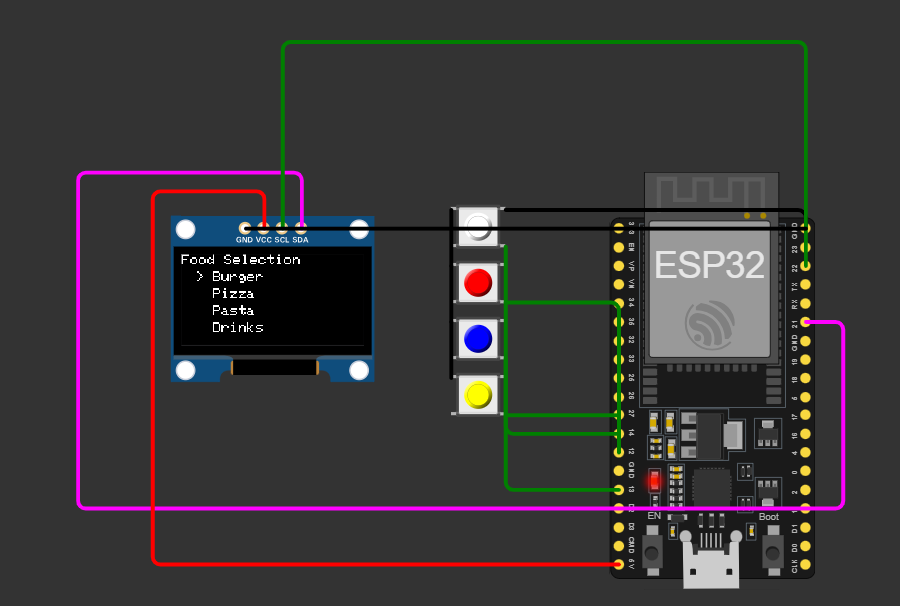
Task: Click the red pushbutton
Action: [478, 283]
